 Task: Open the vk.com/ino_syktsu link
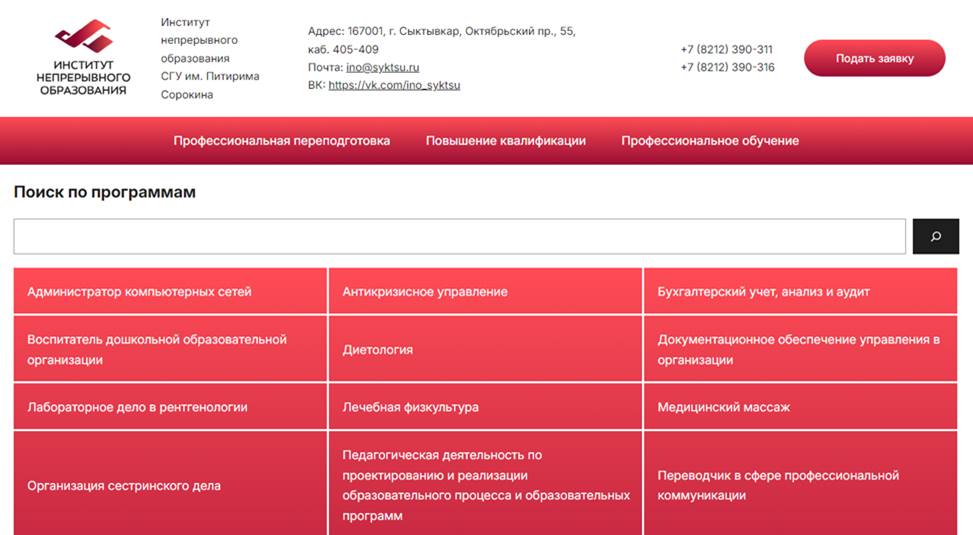click(394, 86)
